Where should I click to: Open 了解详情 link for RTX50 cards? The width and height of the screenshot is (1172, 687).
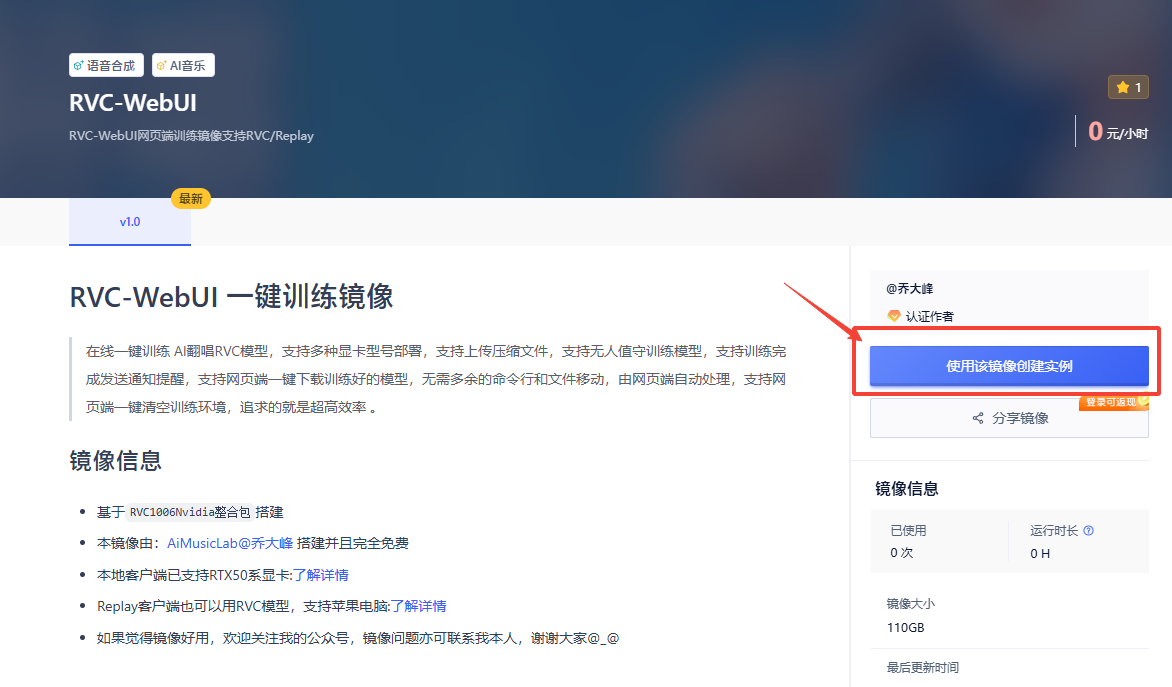pyautogui.click(x=321, y=575)
